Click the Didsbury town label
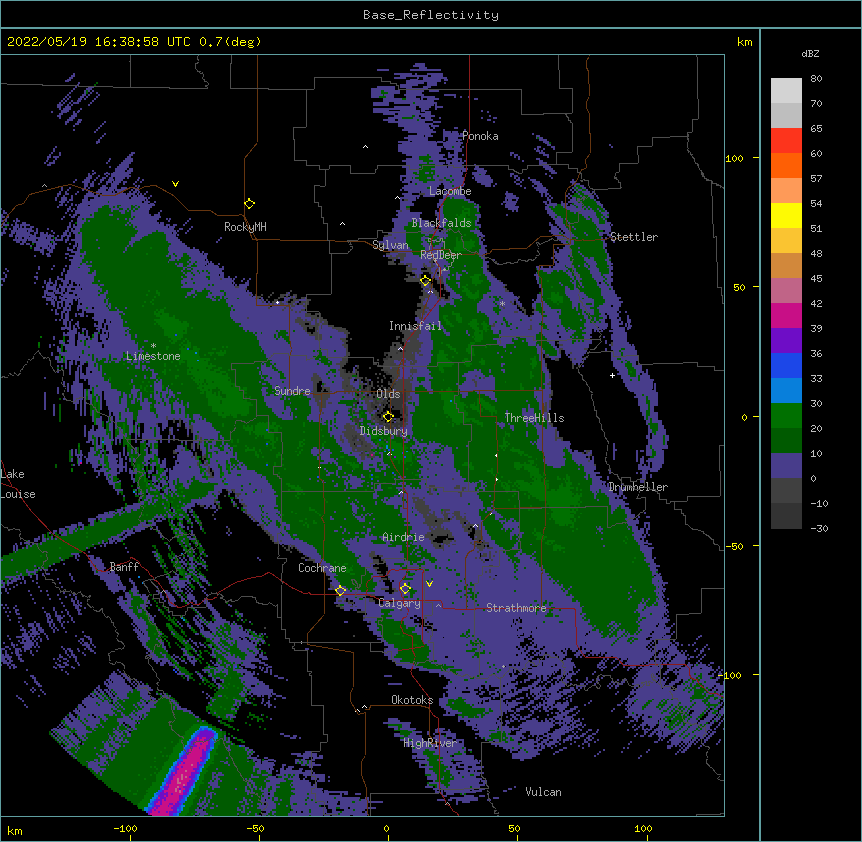 (x=384, y=431)
